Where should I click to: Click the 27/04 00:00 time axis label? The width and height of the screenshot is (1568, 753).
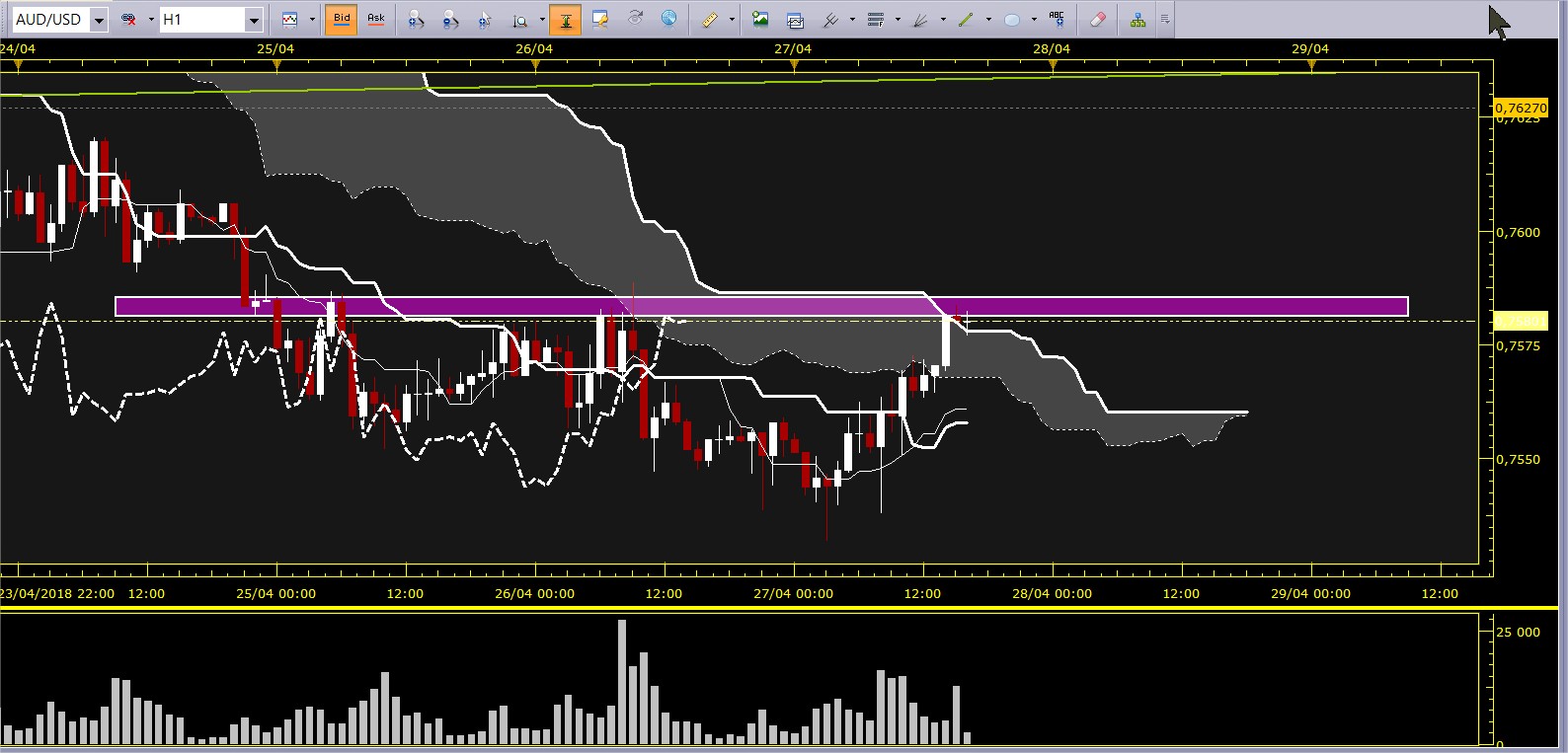793,593
